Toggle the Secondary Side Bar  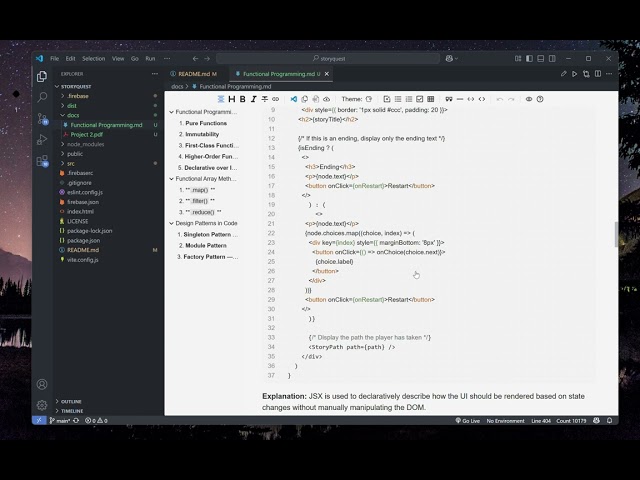coord(552,59)
